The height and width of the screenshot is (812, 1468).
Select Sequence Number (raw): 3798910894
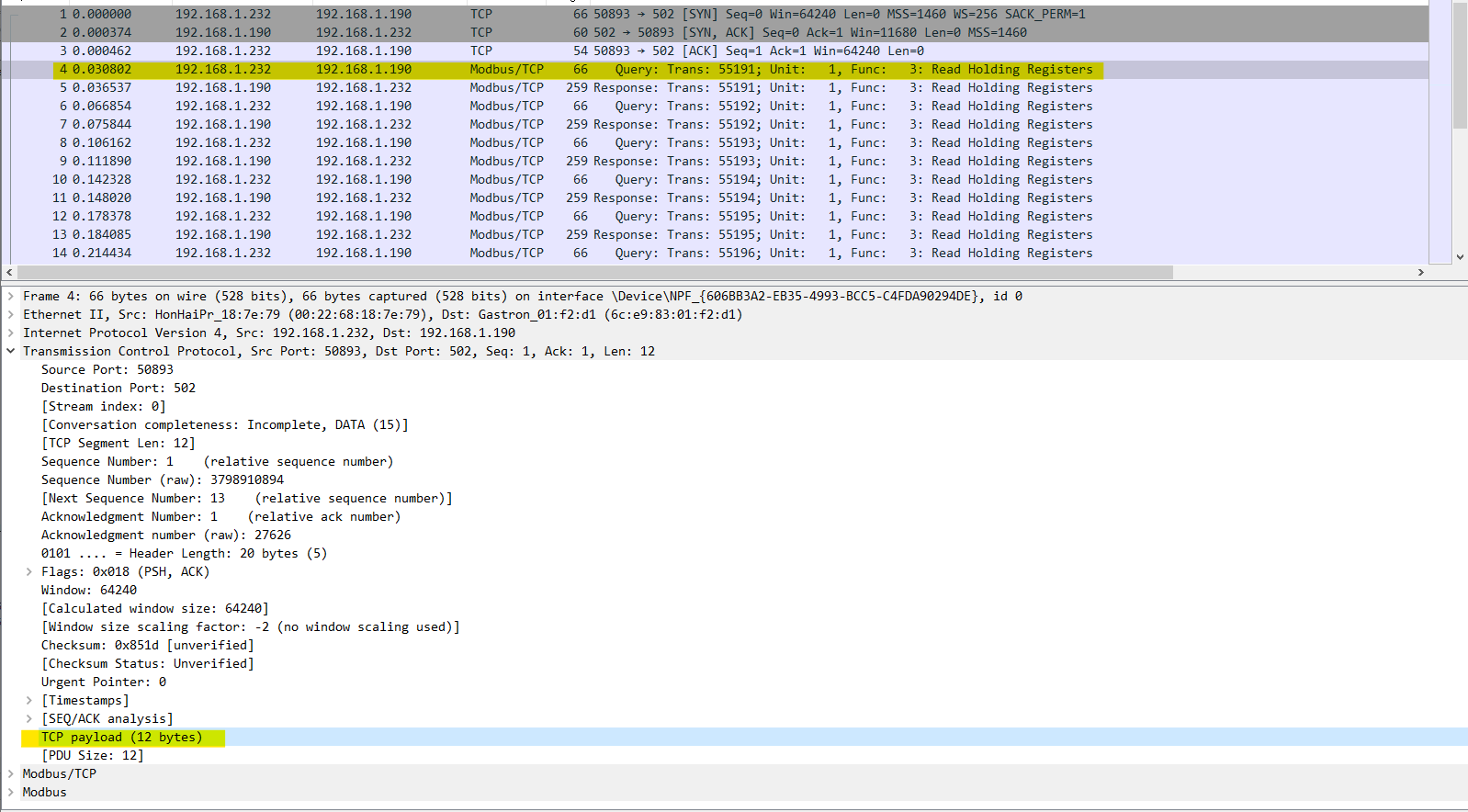tap(163, 479)
